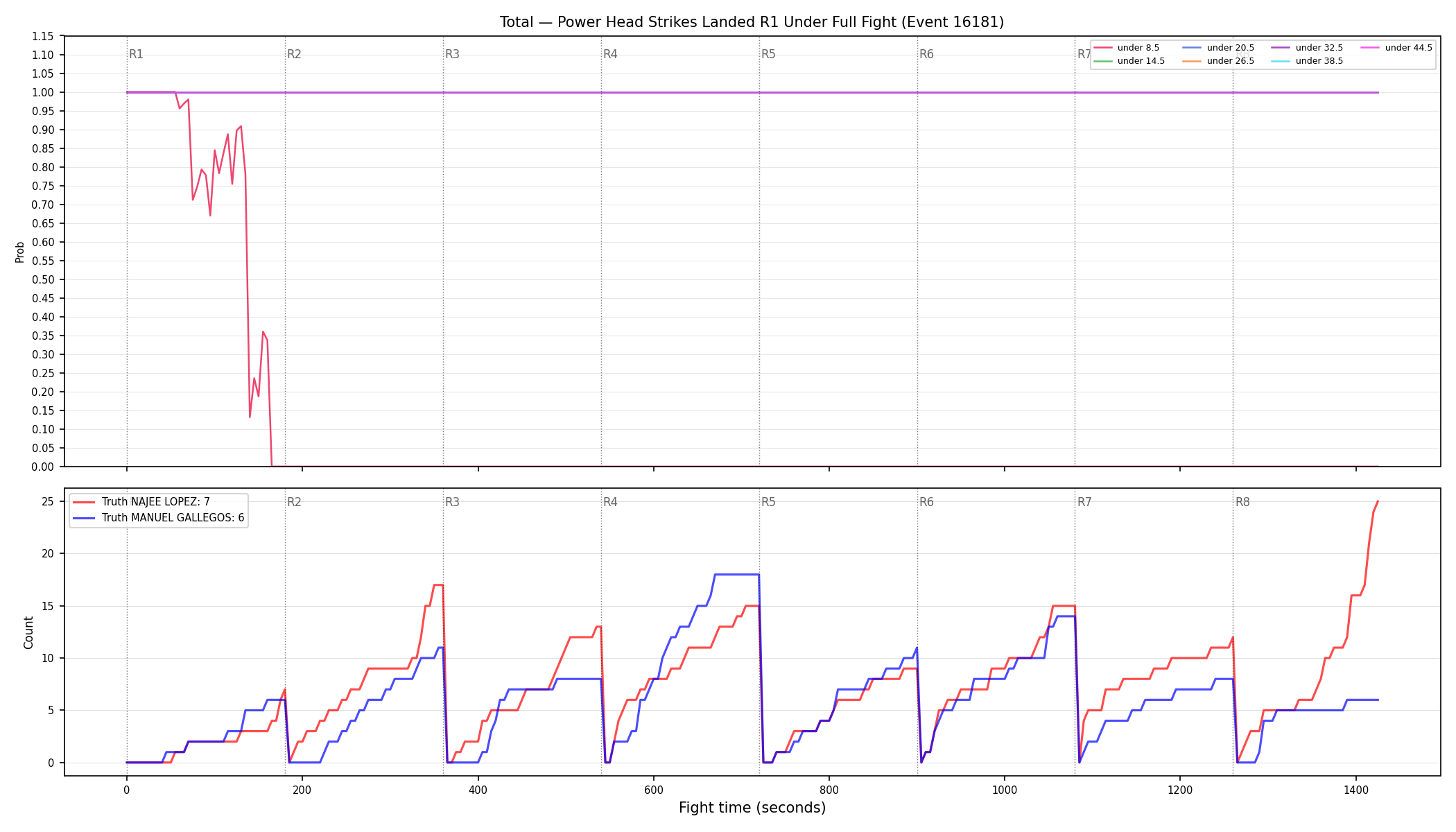
Task: Click the R1 round label in the top chart
Action: click(x=136, y=54)
